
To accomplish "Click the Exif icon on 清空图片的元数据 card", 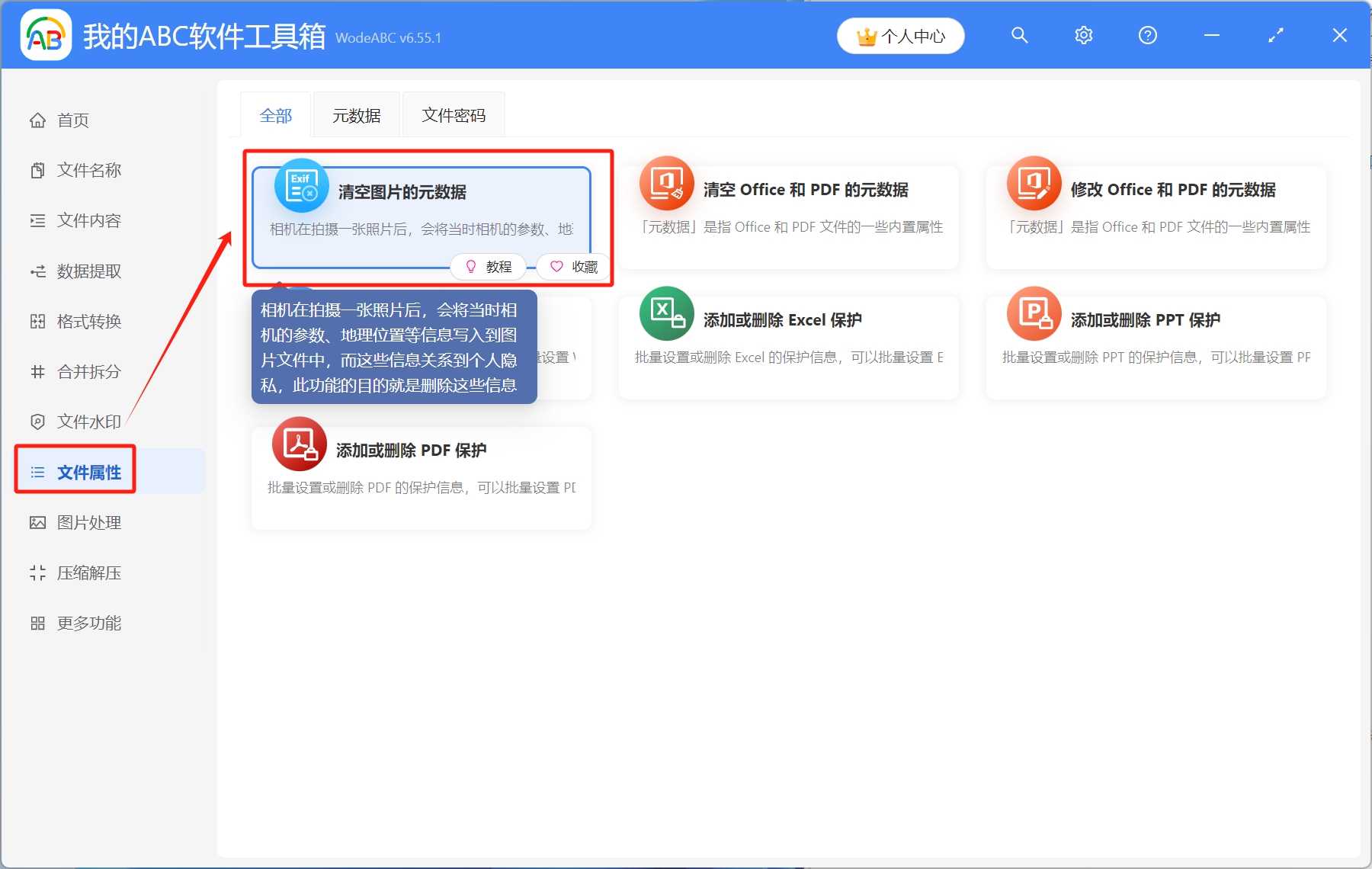I will [x=300, y=185].
